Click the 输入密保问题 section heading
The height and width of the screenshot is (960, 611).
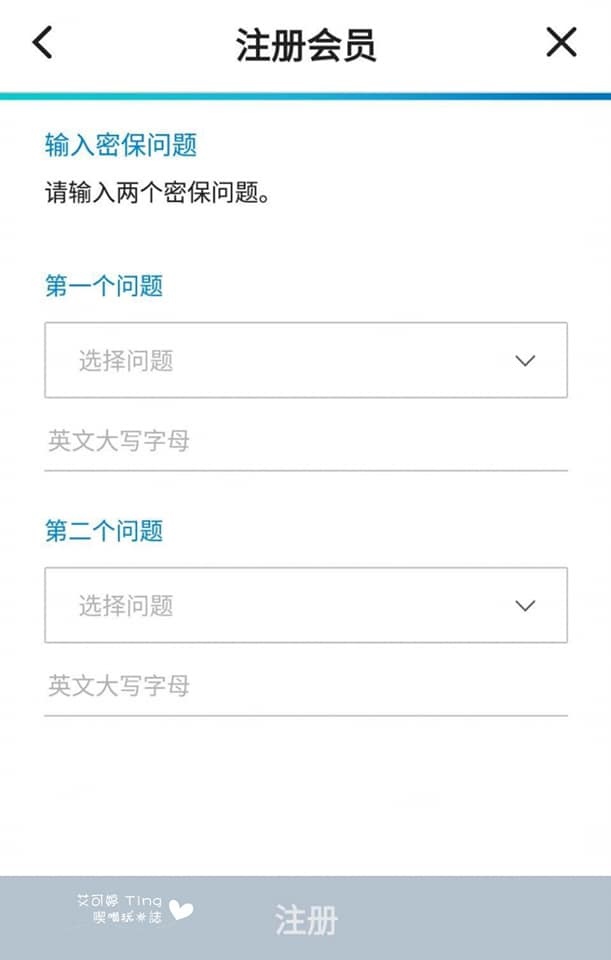121,145
